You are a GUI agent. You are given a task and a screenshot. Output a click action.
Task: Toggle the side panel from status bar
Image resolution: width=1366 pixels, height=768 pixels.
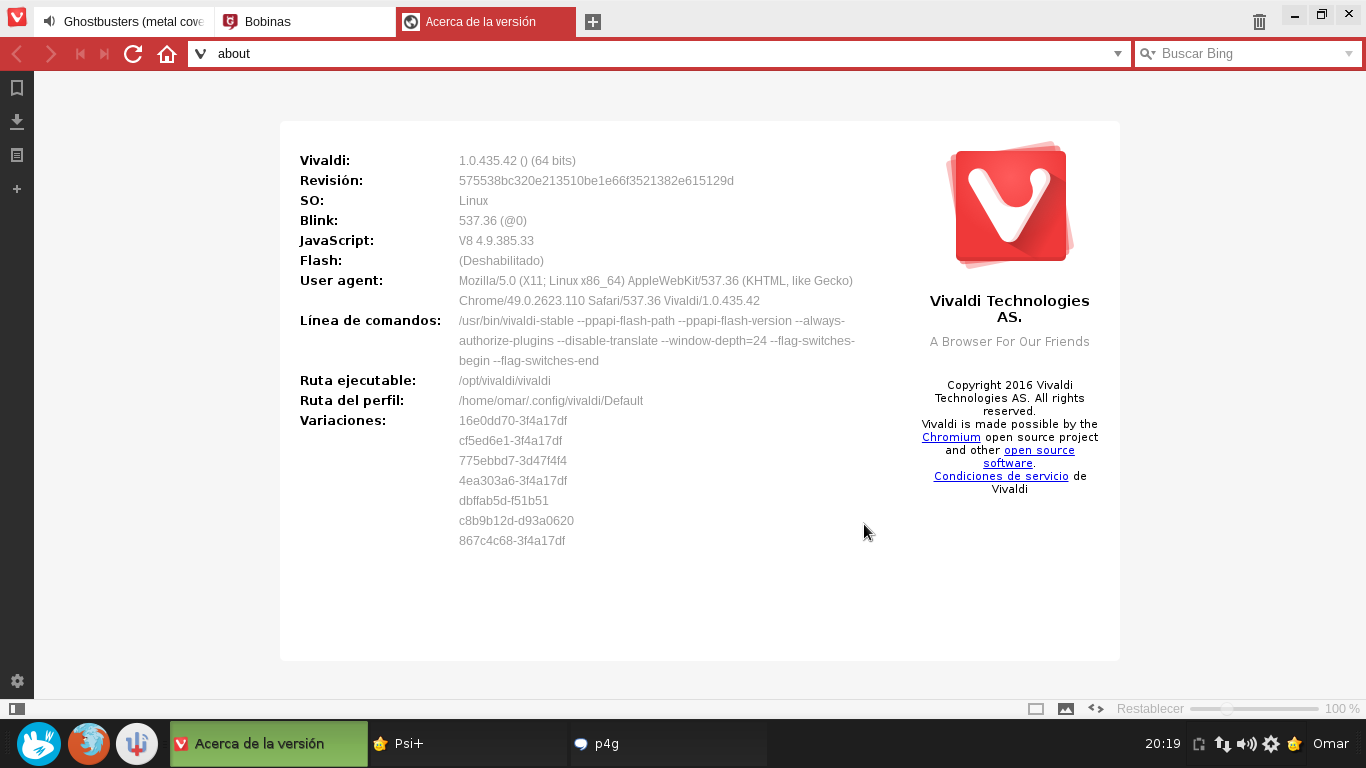pos(17,709)
